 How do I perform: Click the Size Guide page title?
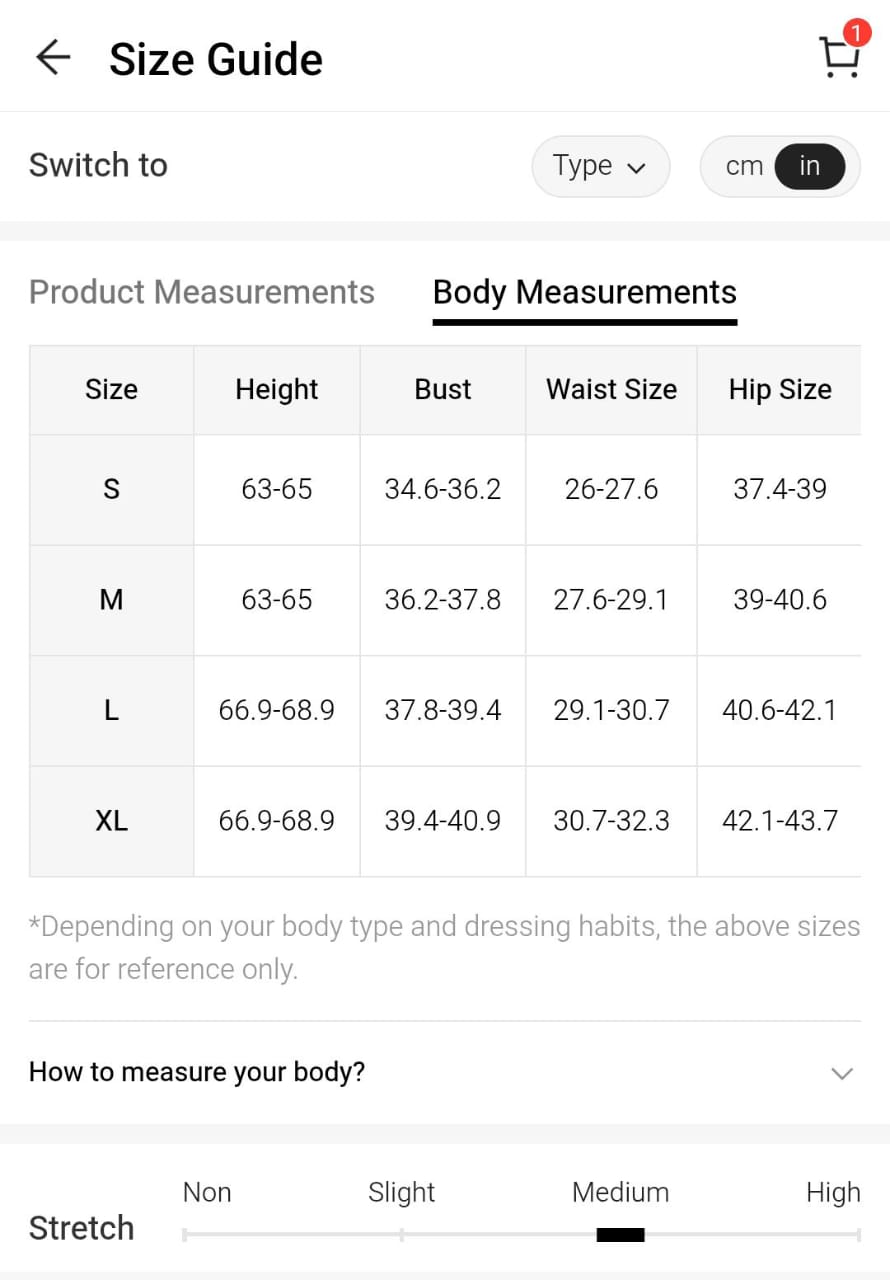click(x=216, y=59)
